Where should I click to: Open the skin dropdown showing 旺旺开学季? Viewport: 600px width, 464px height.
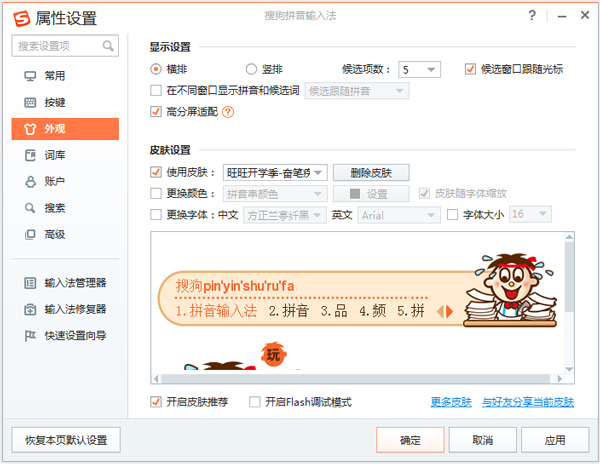coord(275,173)
